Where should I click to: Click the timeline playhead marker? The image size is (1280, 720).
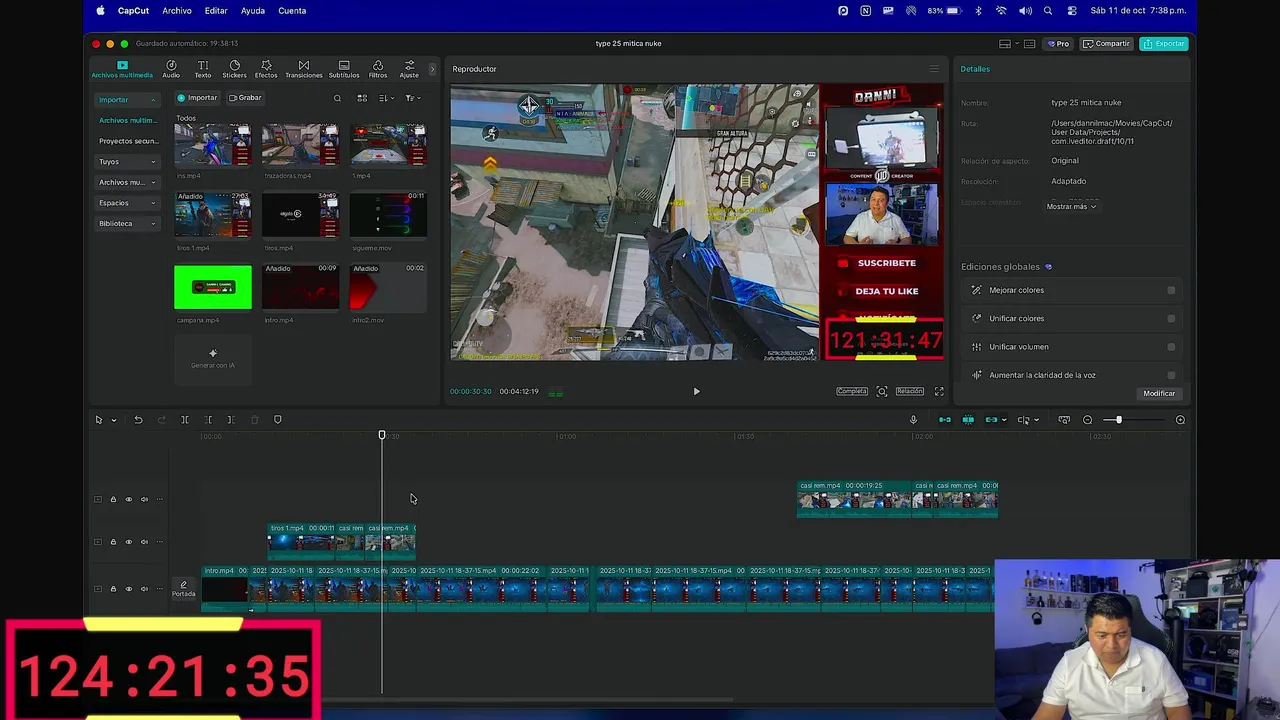click(x=382, y=435)
